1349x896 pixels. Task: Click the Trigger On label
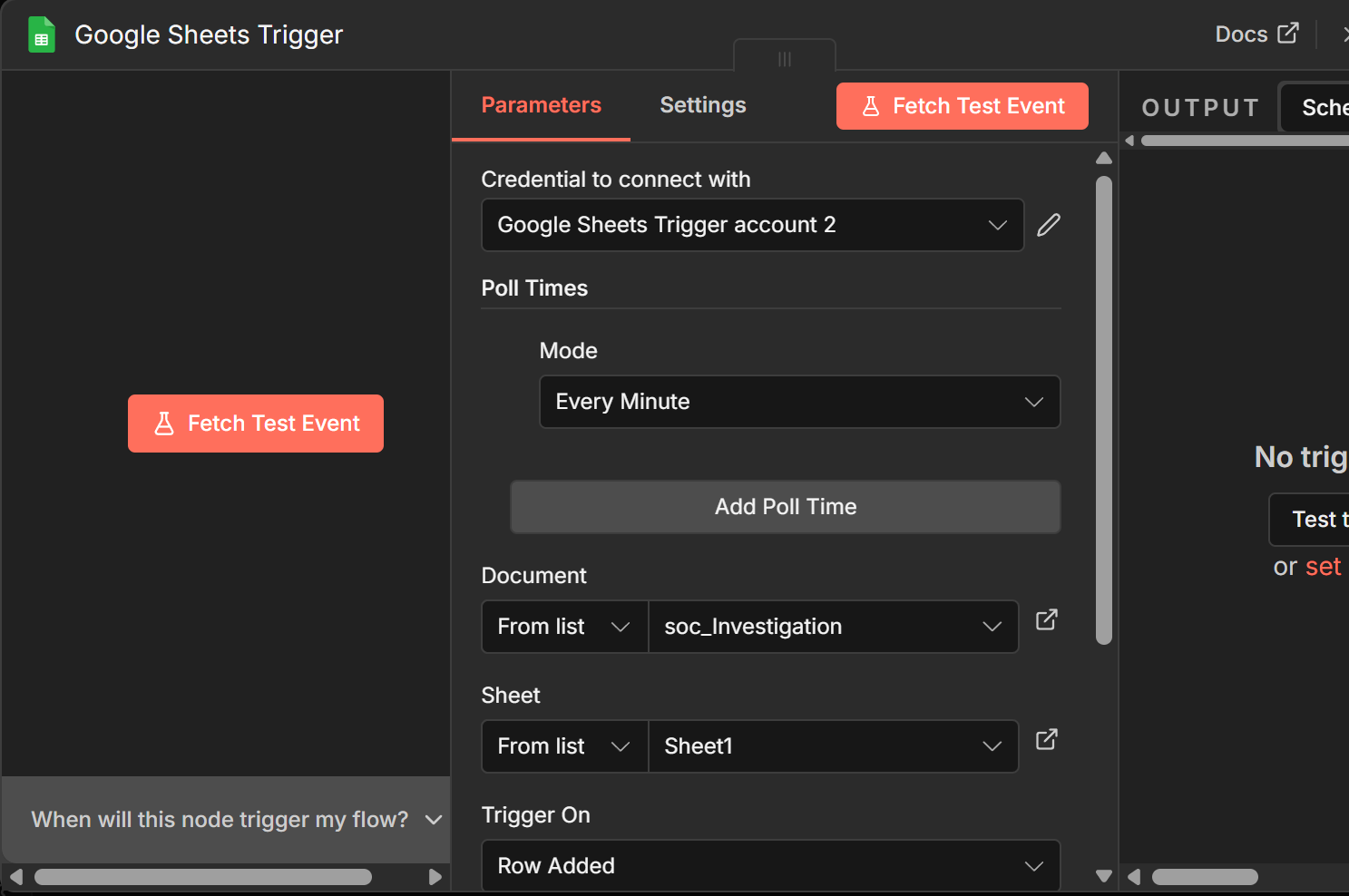(x=535, y=815)
